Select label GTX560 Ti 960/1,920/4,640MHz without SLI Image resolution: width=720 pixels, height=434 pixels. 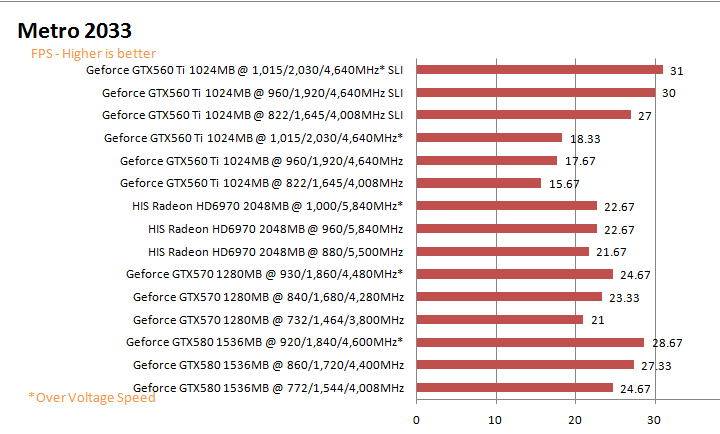[261, 161]
